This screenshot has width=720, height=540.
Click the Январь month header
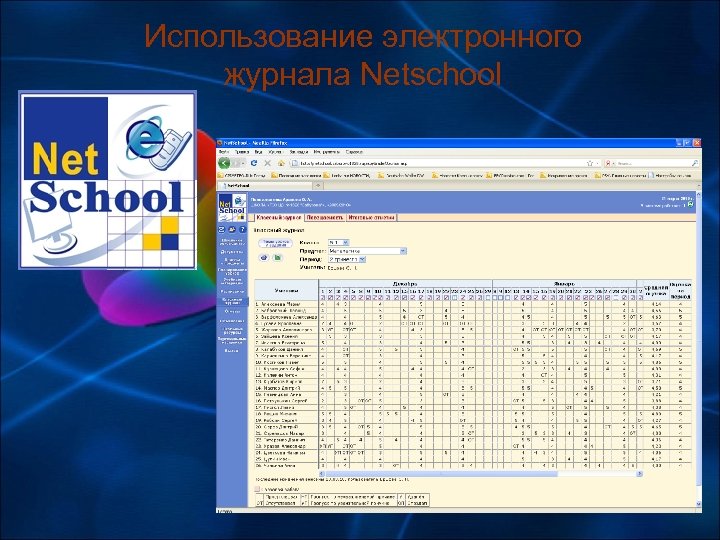tap(565, 283)
